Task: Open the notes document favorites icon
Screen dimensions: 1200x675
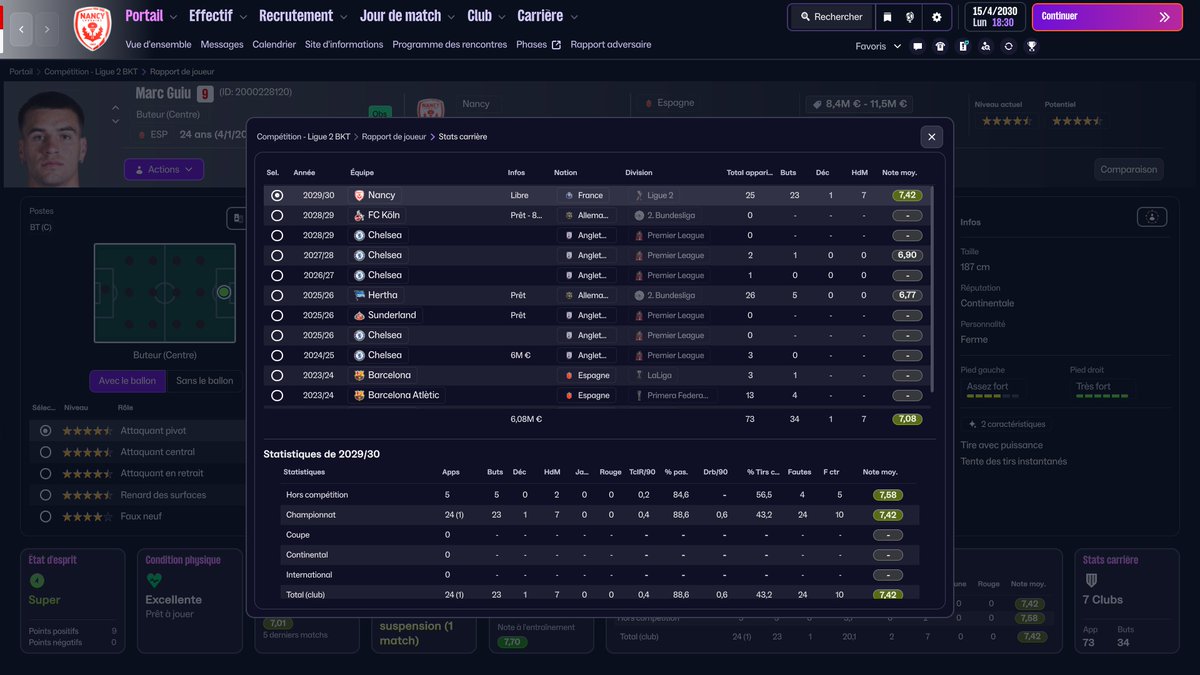Action: [x=963, y=46]
